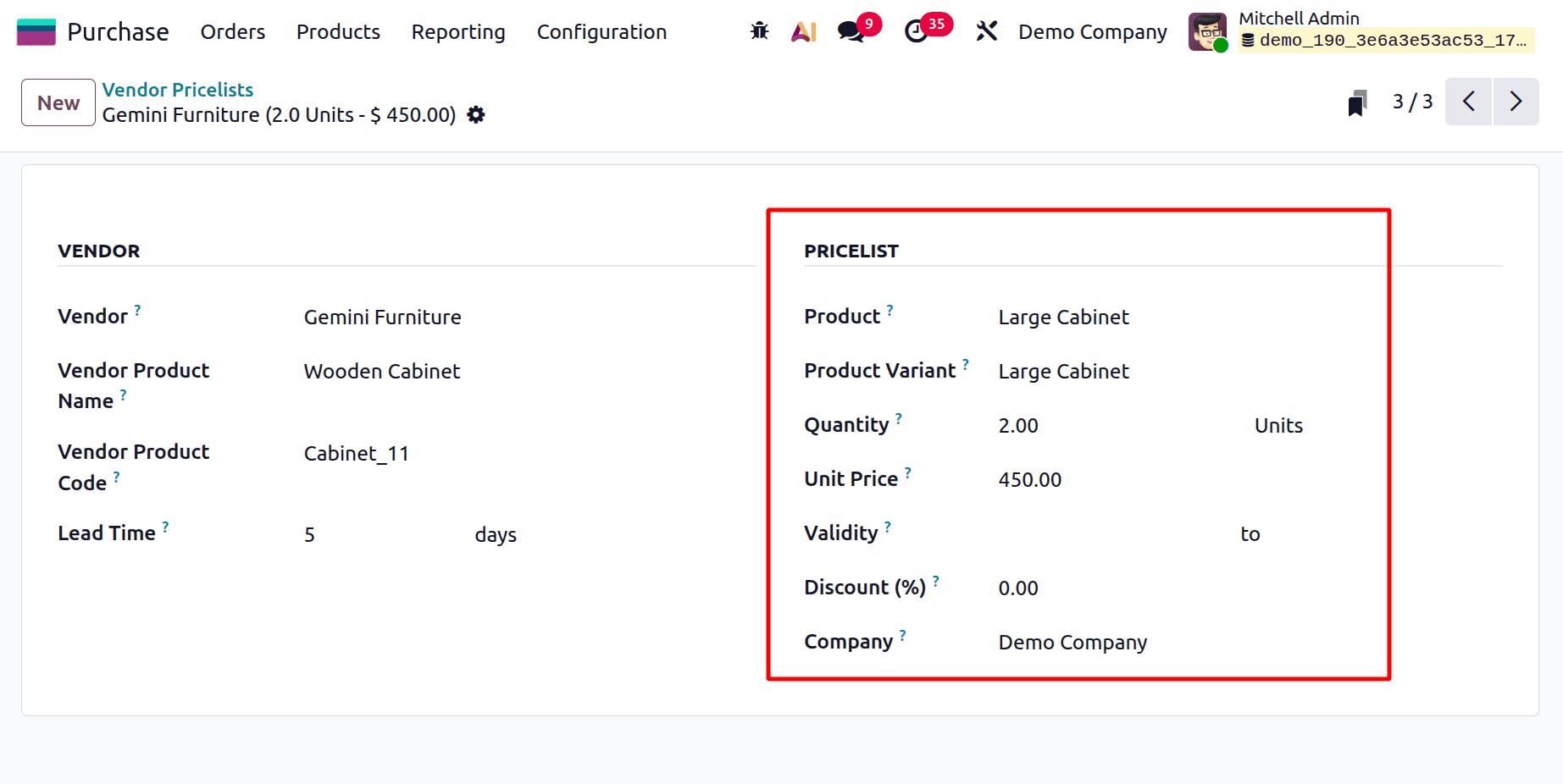Open the settings gear beside the record title
This screenshot has height=784, width=1563.
click(476, 115)
